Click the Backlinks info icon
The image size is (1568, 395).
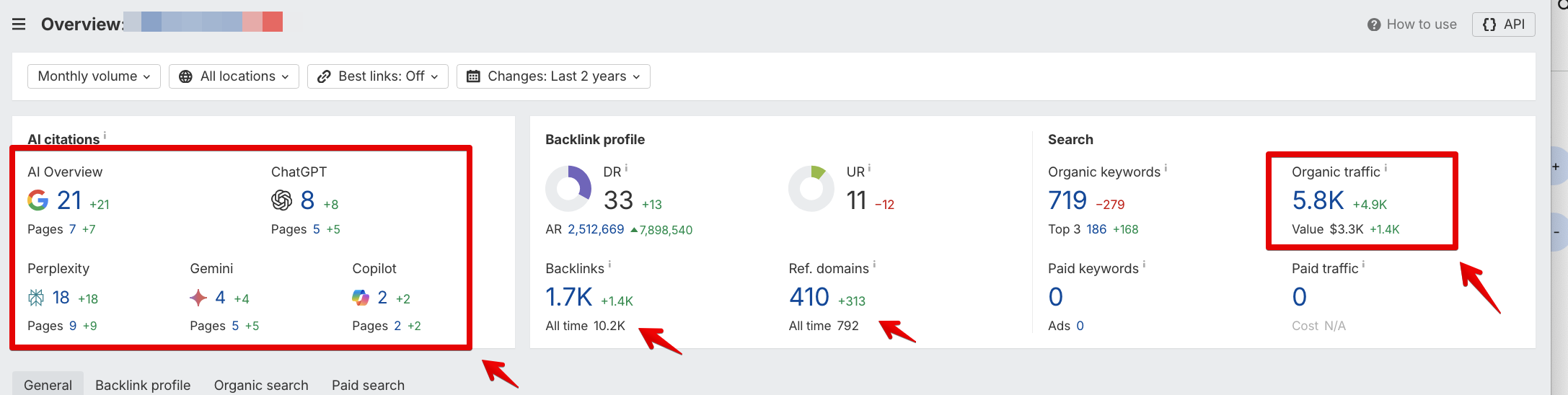point(609,265)
